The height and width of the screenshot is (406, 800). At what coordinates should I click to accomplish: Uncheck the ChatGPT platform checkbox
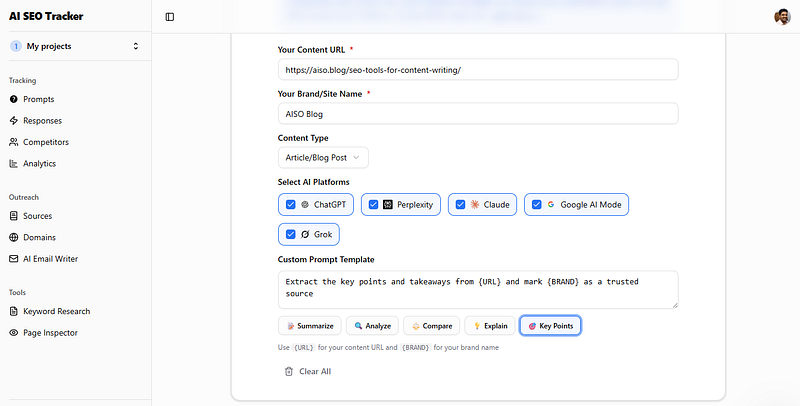291,205
